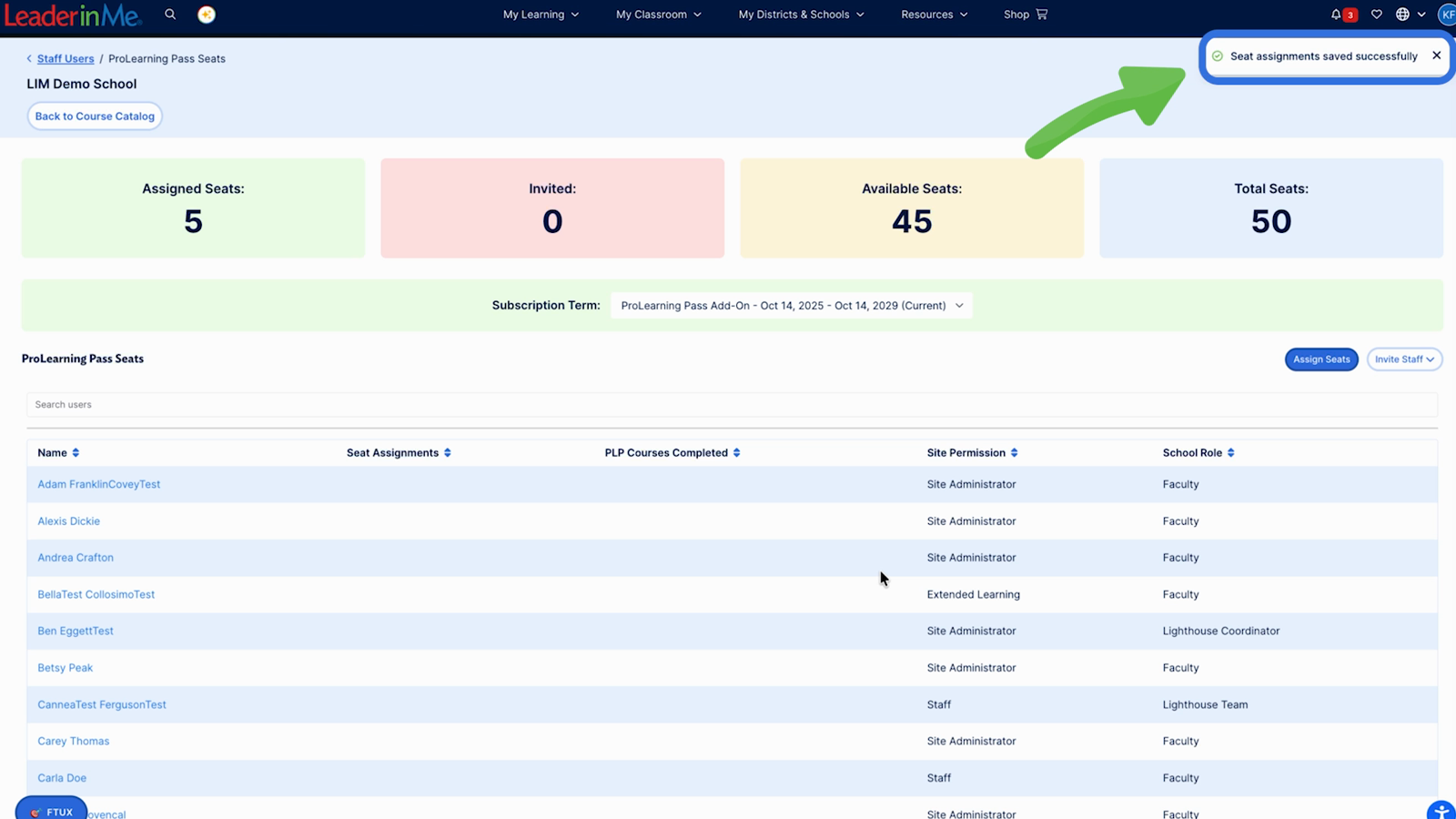Click into the Search users field
Viewport: 1456px width, 819px height.
click(x=732, y=404)
